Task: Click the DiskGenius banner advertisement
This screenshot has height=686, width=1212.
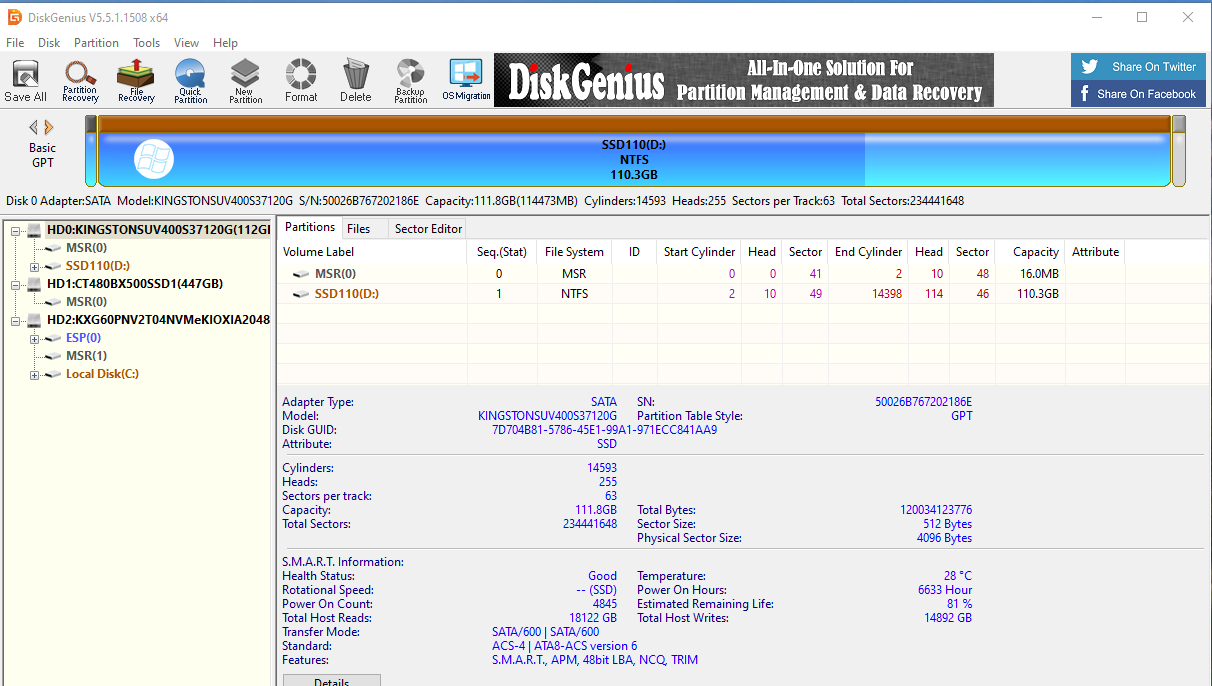Action: [x=744, y=80]
